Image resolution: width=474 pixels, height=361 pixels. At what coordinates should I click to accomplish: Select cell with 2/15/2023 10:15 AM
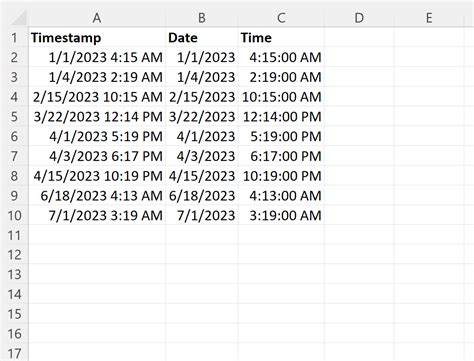click(97, 97)
